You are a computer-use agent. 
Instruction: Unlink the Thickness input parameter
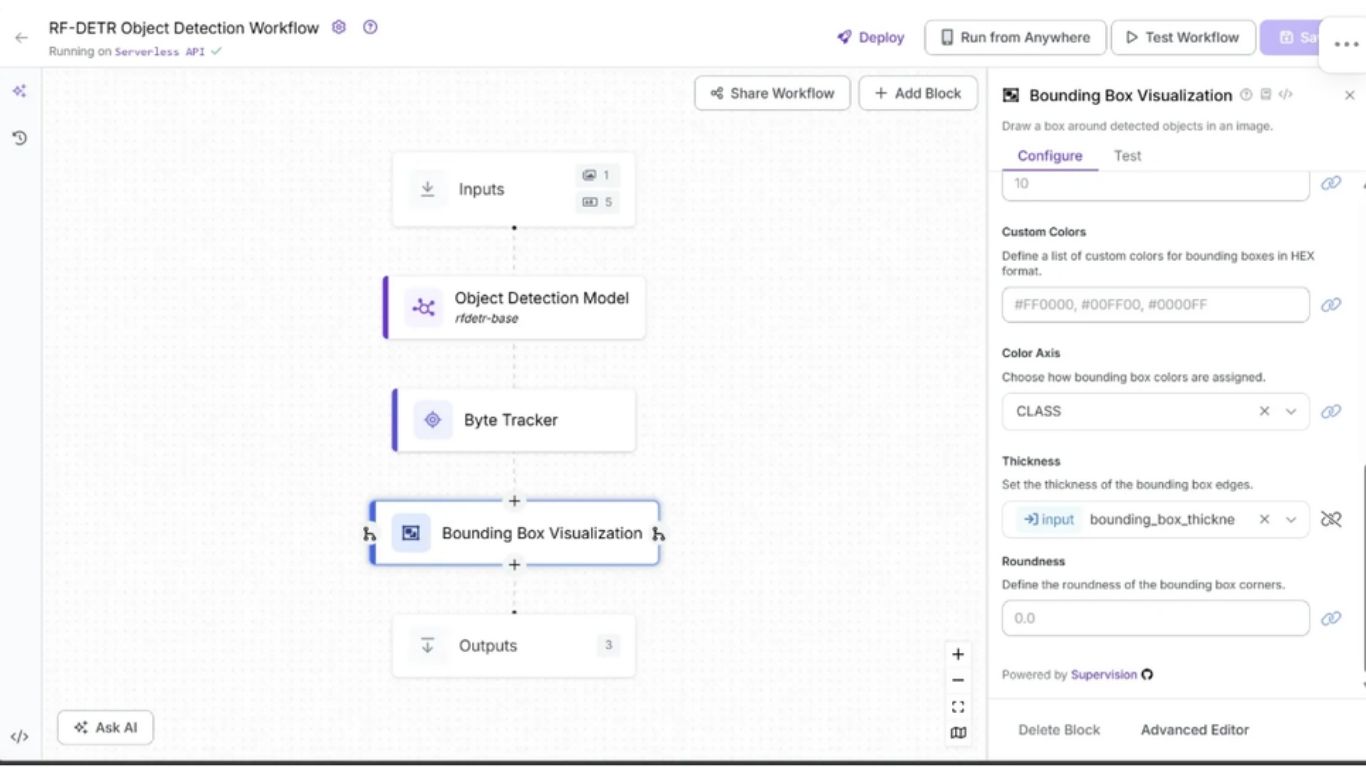[1331, 519]
